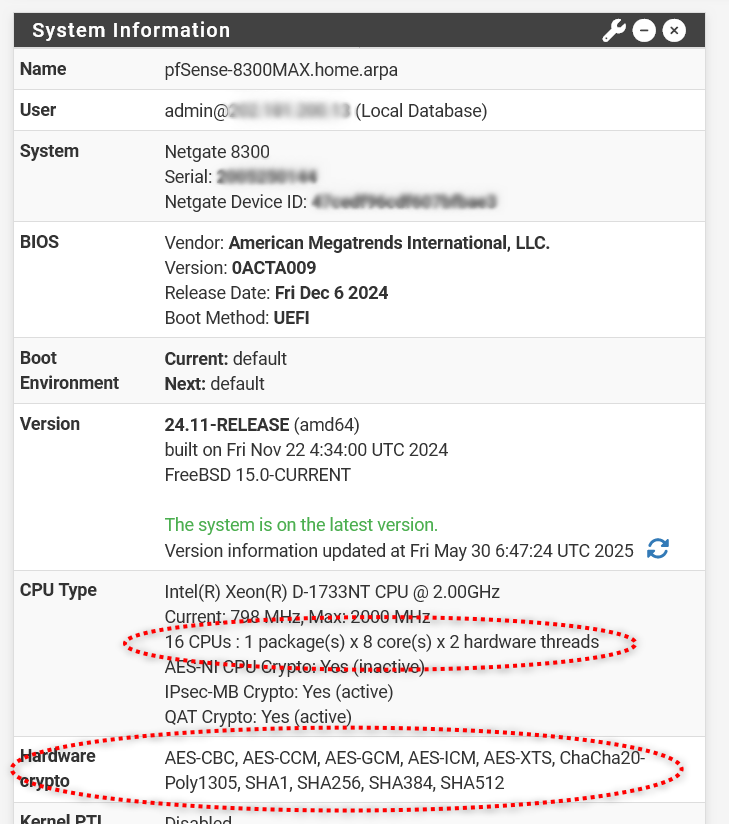Viewport: 729px width, 824px height.
Task: Select QAT Crypto: Yes (active) line
Action: point(258,717)
